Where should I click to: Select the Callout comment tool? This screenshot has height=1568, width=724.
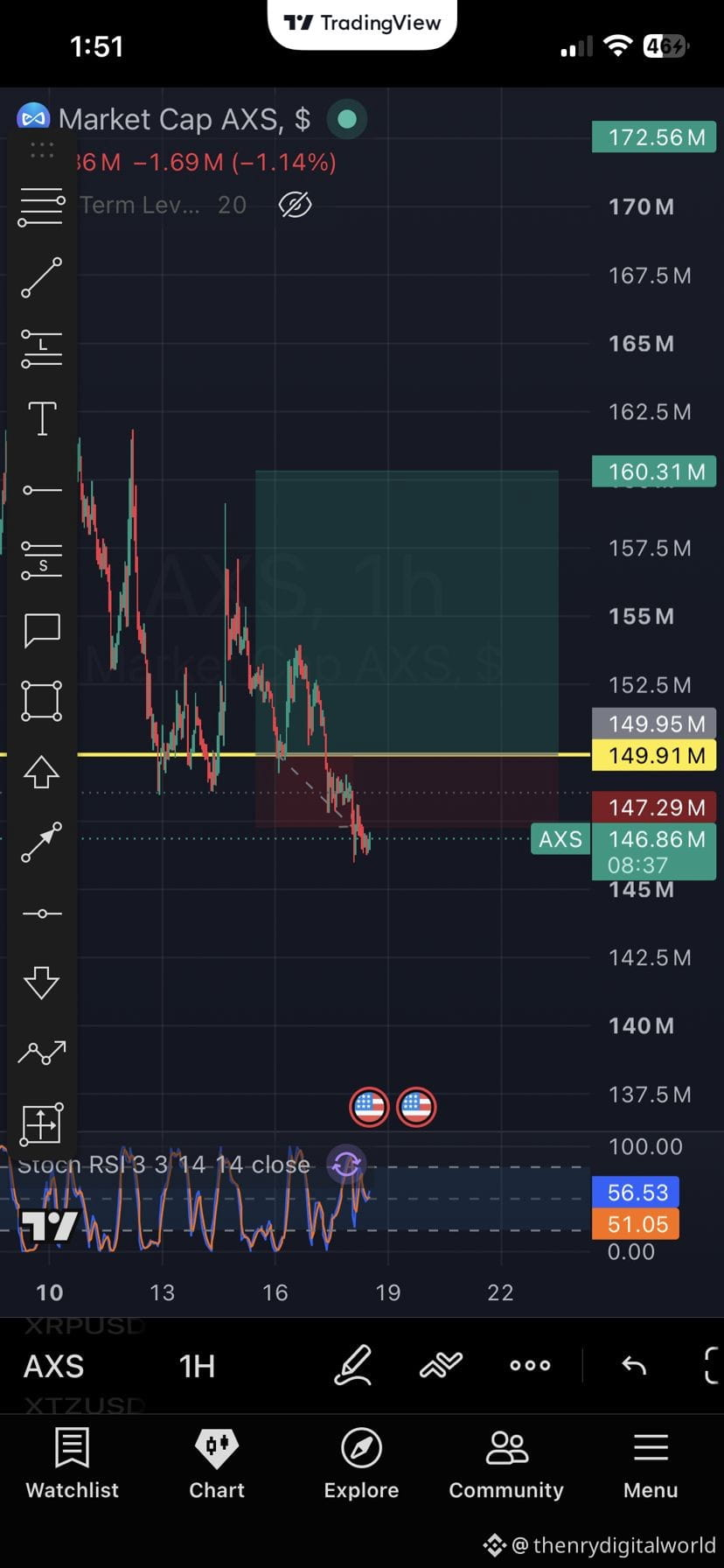(42, 631)
